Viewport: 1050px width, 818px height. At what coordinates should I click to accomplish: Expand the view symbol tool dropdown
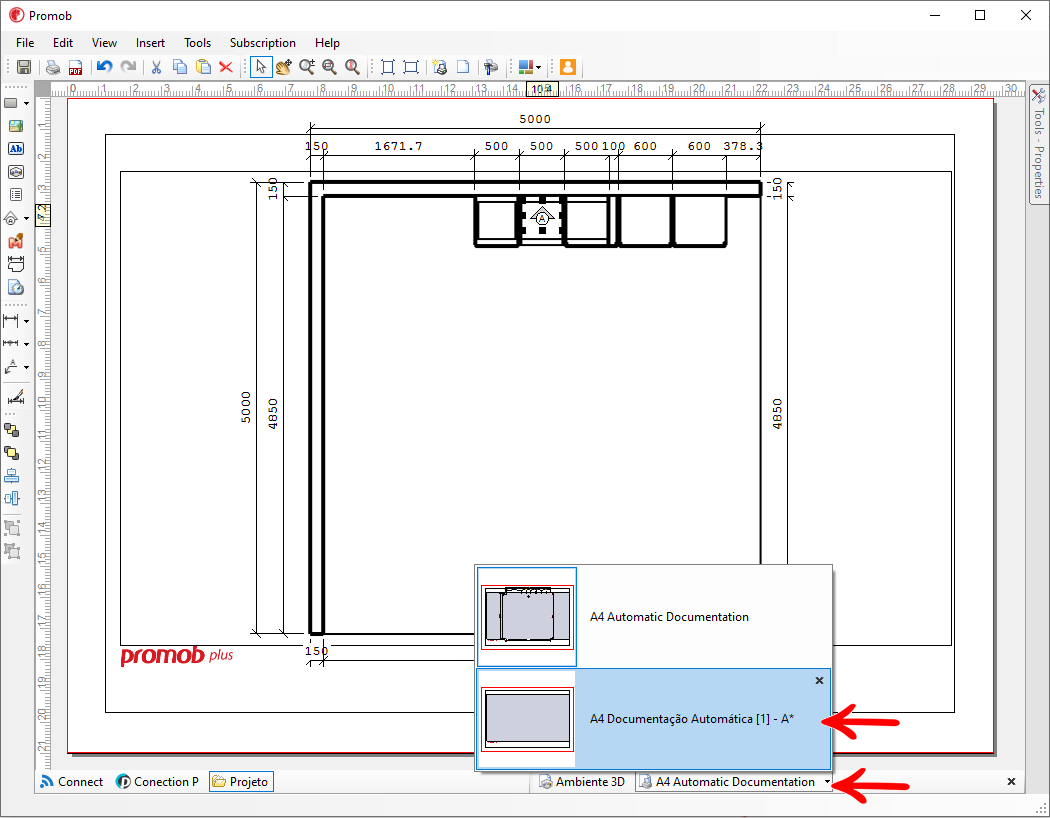click(x=26, y=219)
